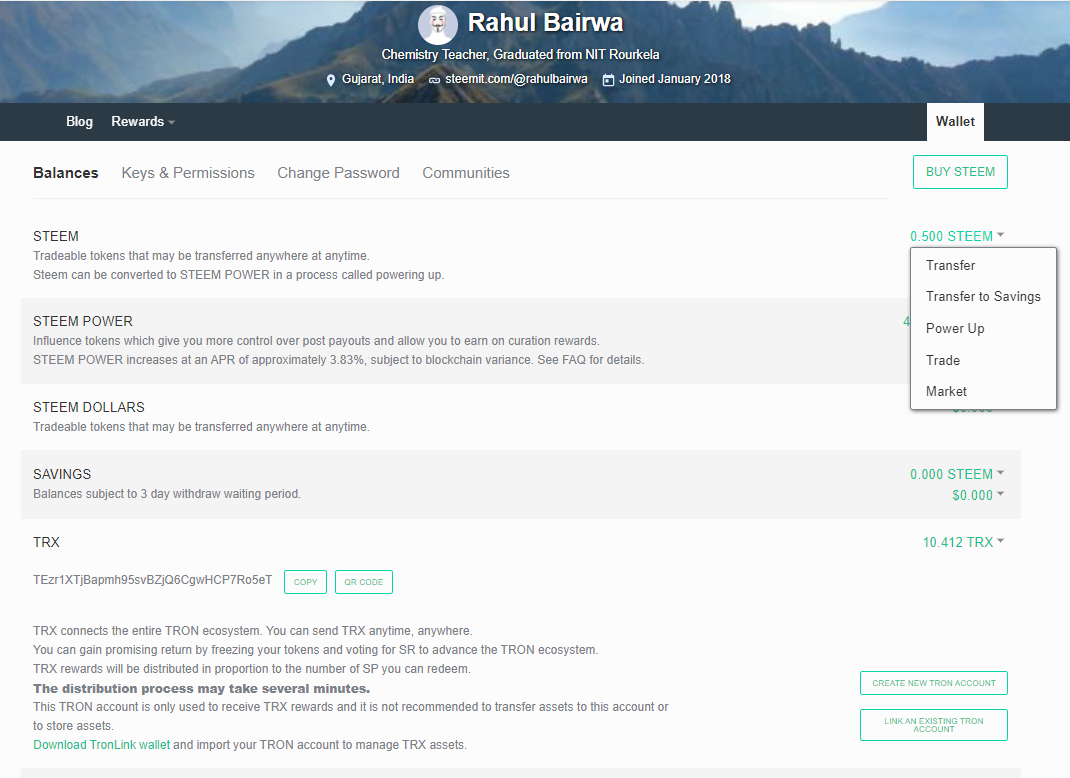1070x778 pixels.
Task: Click the STEEM POWER heading
Action: pyautogui.click(x=83, y=321)
